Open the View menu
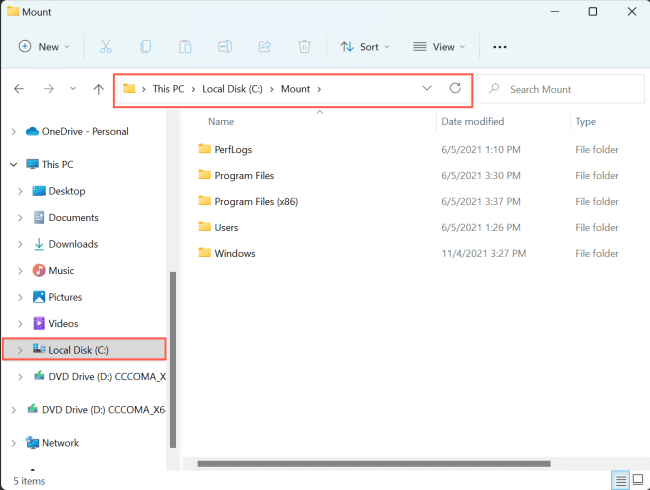650x490 pixels. coord(439,47)
